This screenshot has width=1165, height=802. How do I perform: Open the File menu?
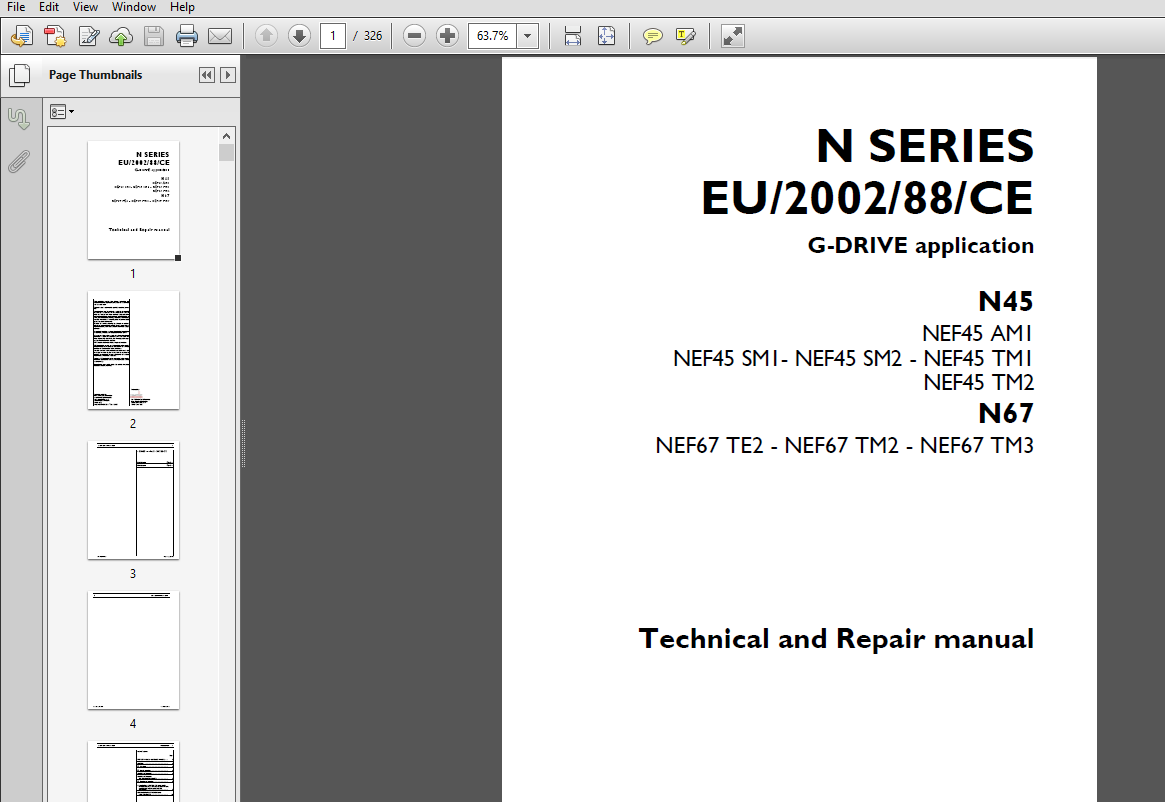point(16,7)
